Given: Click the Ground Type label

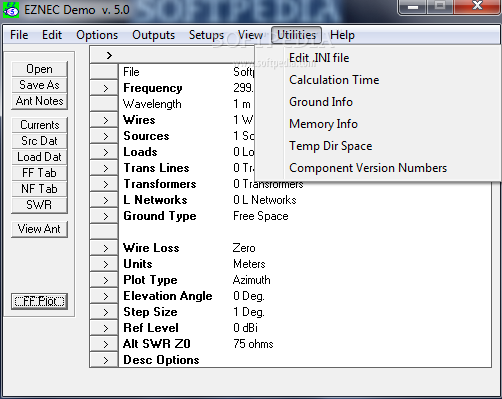Looking at the screenshot, I should [160, 216].
